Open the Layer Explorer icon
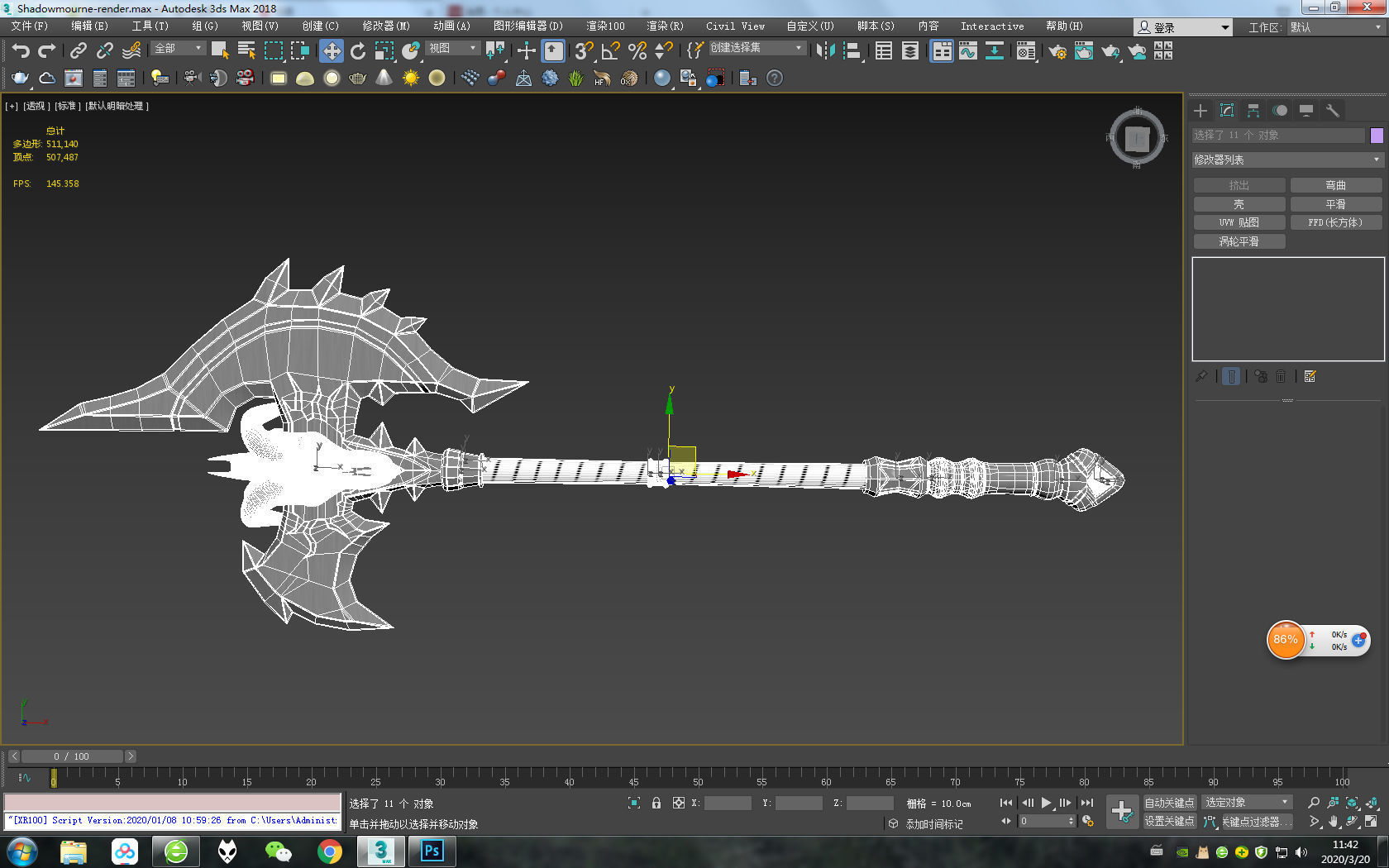Image resolution: width=1389 pixels, height=868 pixels. [910, 50]
